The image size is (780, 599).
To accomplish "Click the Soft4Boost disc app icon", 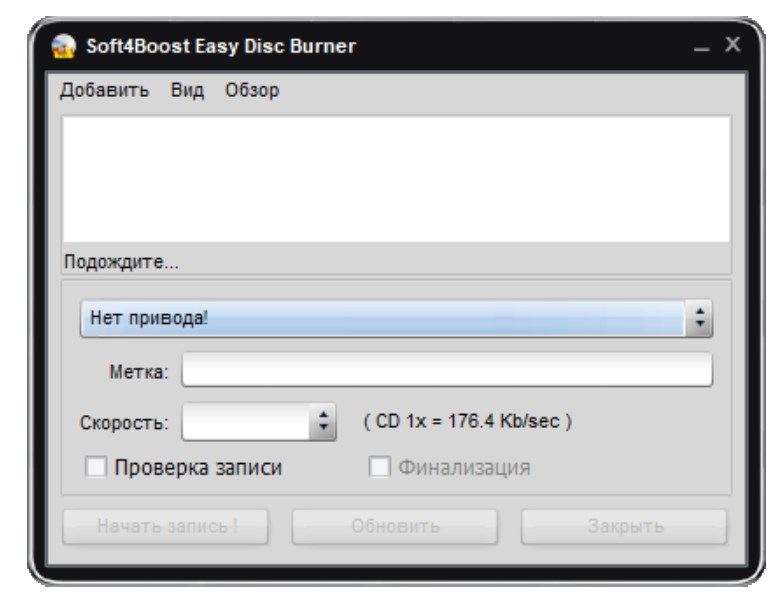I will (63, 46).
